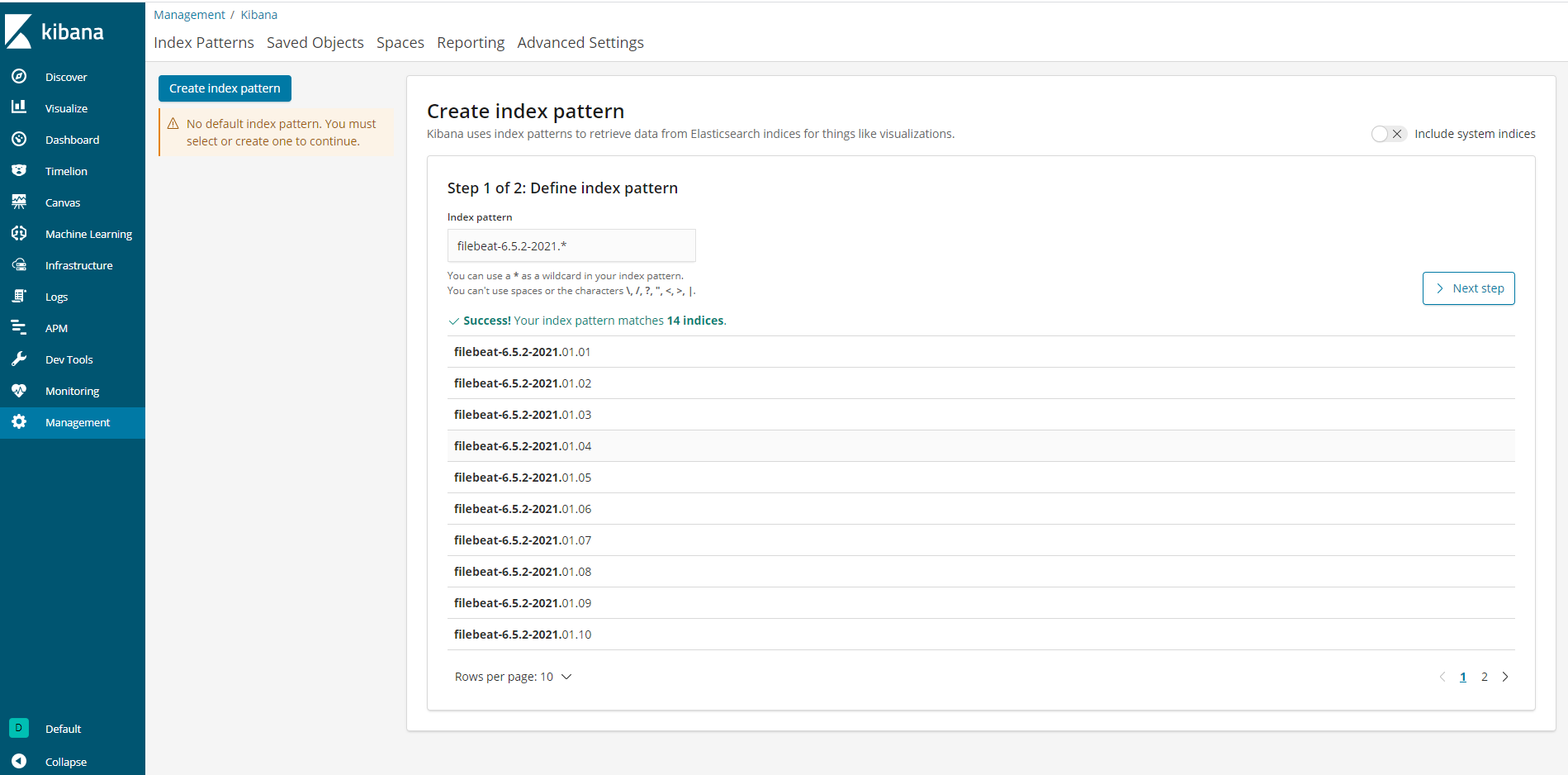Open Logs via its sidebar icon
Image resolution: width=1568 pixels, height=775 pixels.
click(19, 296)
